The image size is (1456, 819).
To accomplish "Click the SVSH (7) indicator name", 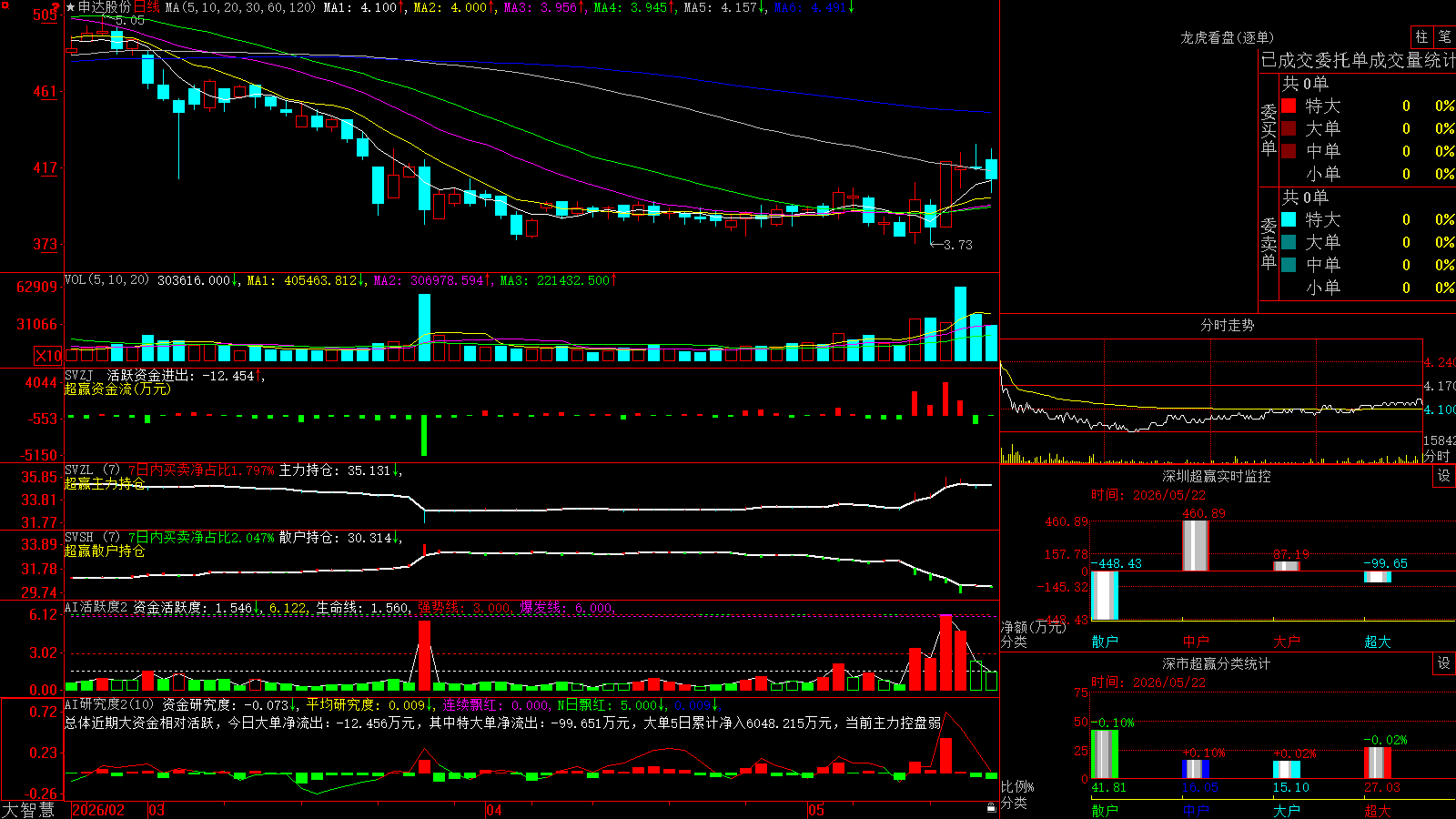I will (x=93, y=538).
